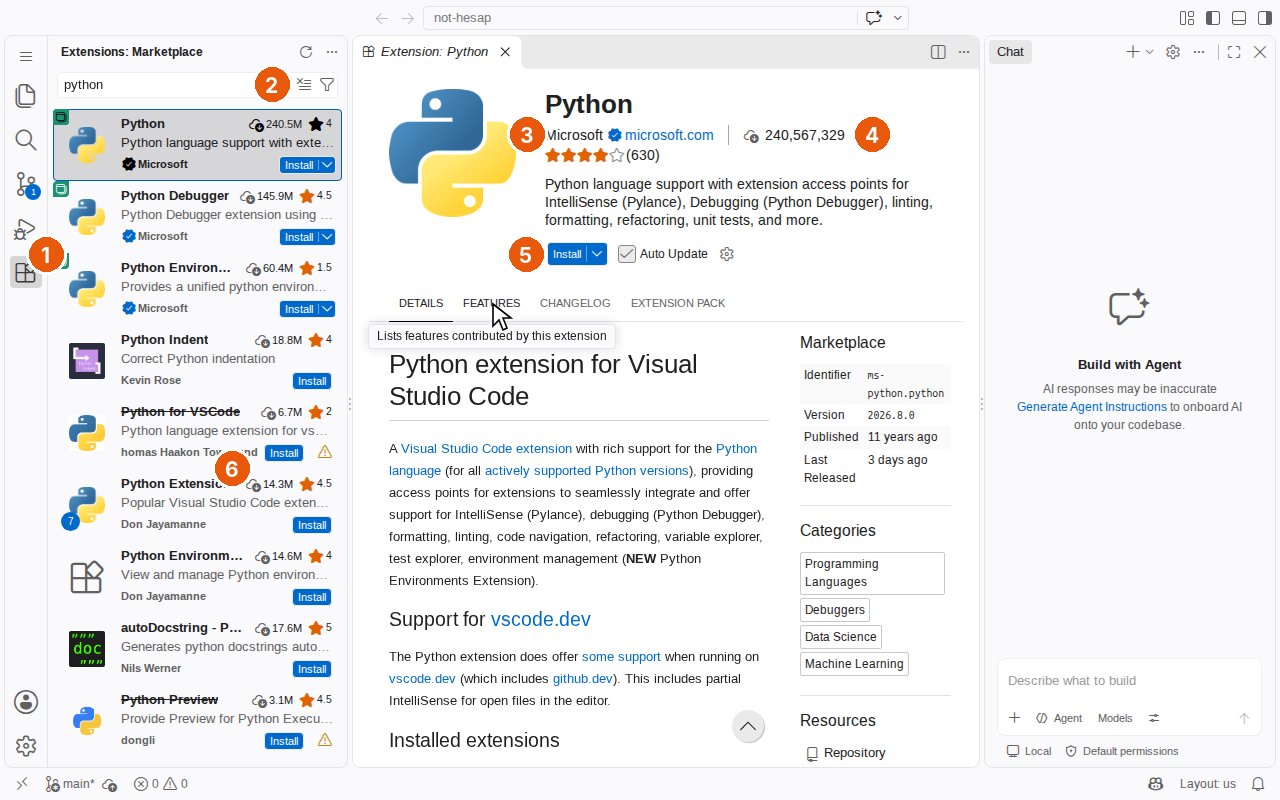
Task: Split the editor to the right
Action: pos(938,52)
